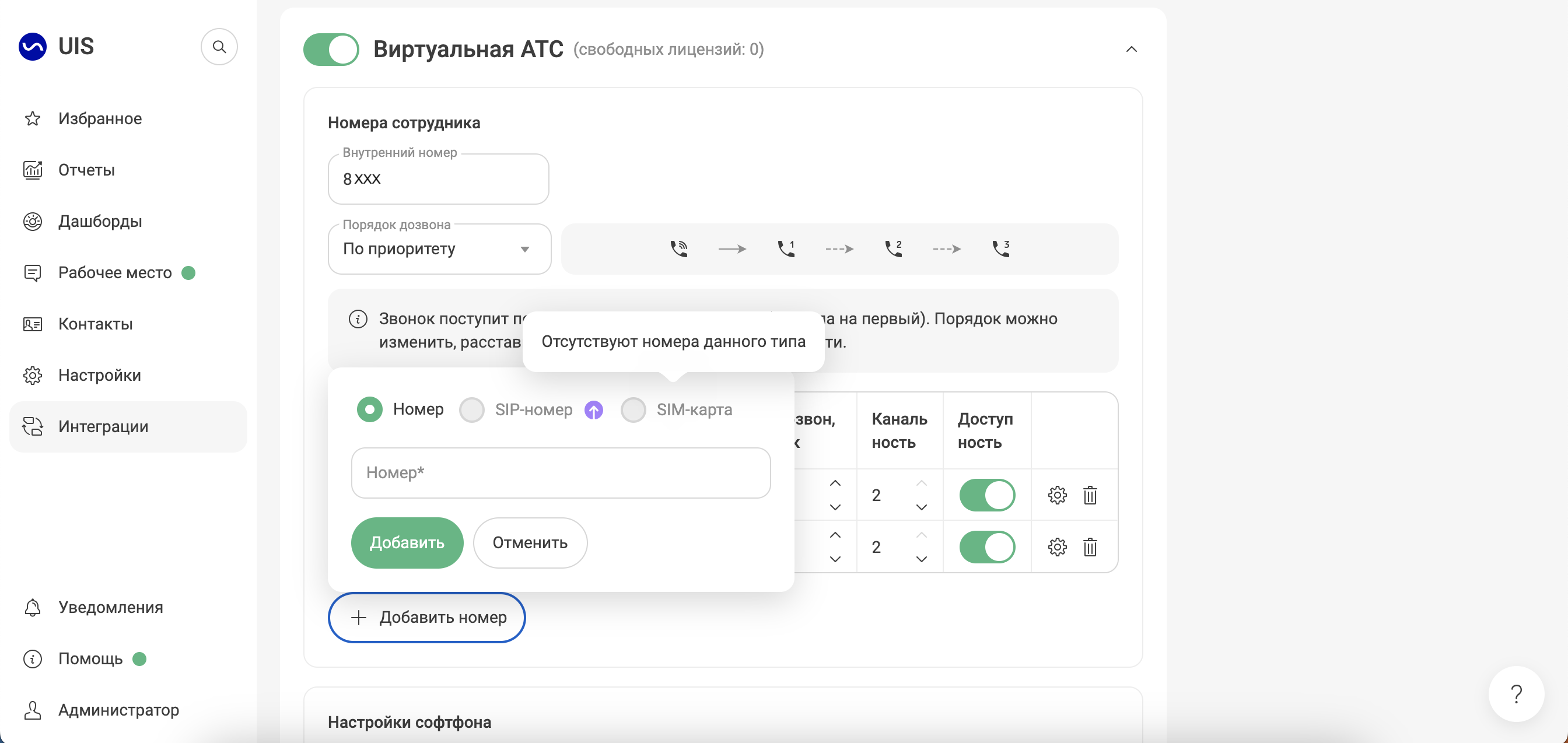Click the Отменить button
Screen dimensions: 1568x743
(530, 543)
